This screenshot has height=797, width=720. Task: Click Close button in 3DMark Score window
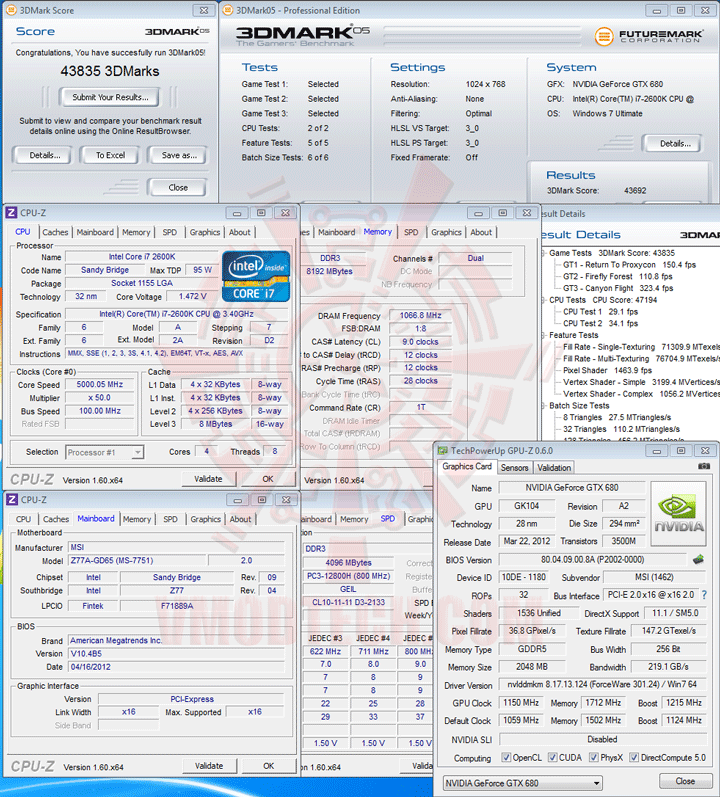click(178, 187)
